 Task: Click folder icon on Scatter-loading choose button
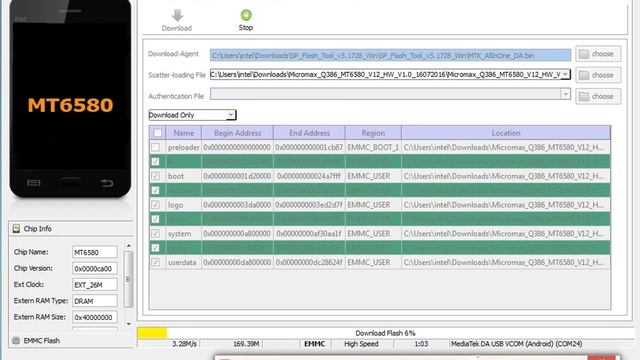[584, 75]
